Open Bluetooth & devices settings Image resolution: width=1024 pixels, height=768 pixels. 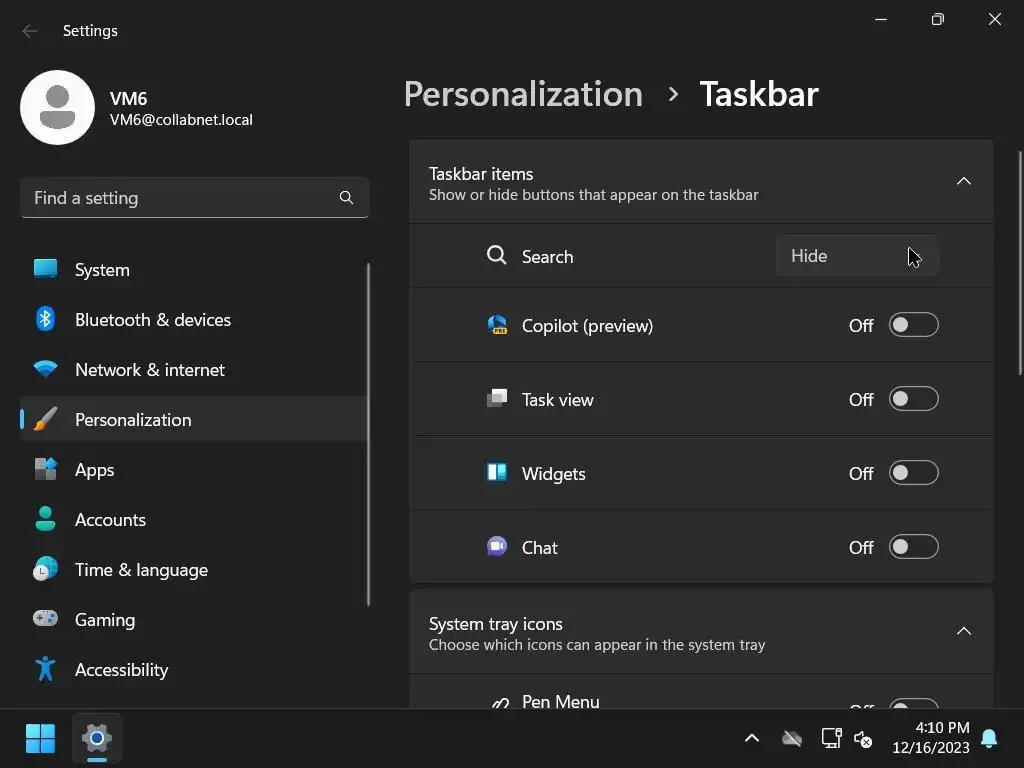pos(153,320)
